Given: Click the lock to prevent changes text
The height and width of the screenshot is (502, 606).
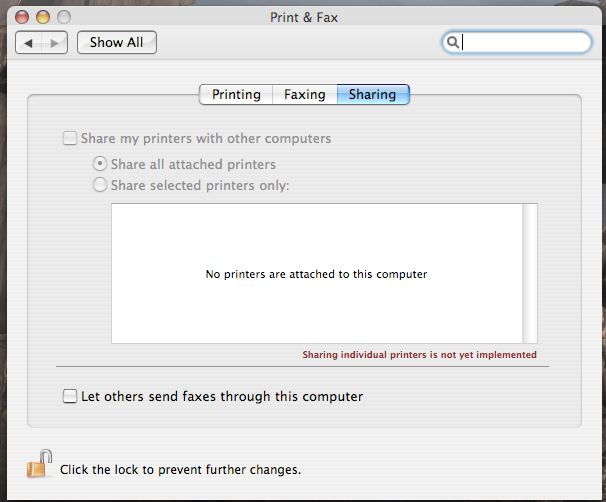Looking at the screenshot, I should coord(180,470).
